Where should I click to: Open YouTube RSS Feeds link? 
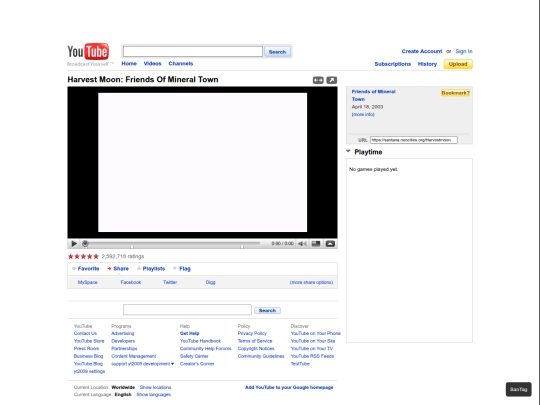pyautogui.click(x=312, y=356)
